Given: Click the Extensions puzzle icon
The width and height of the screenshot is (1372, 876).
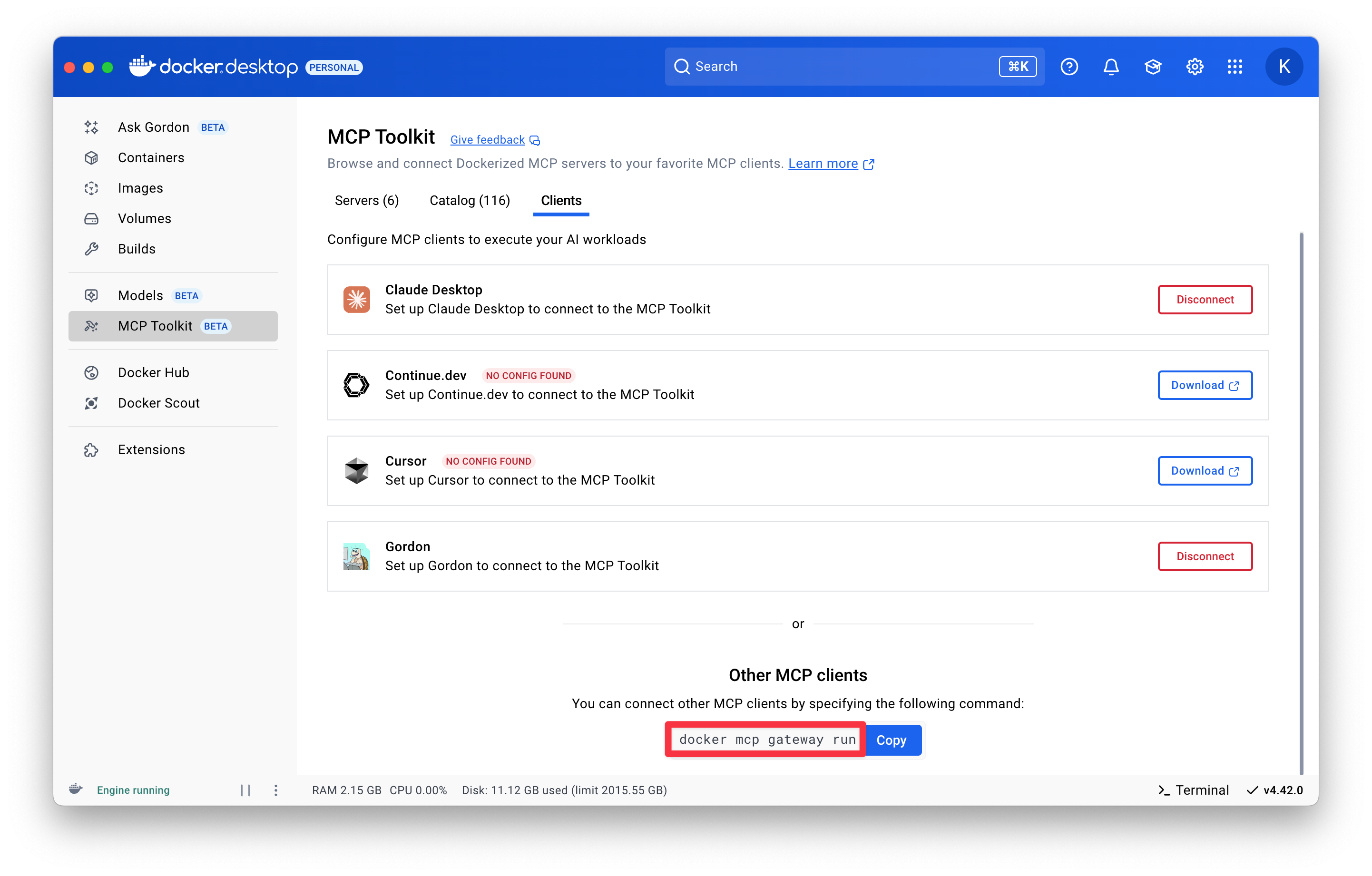Looking at the screenshot, I should [x=91, y=450].
